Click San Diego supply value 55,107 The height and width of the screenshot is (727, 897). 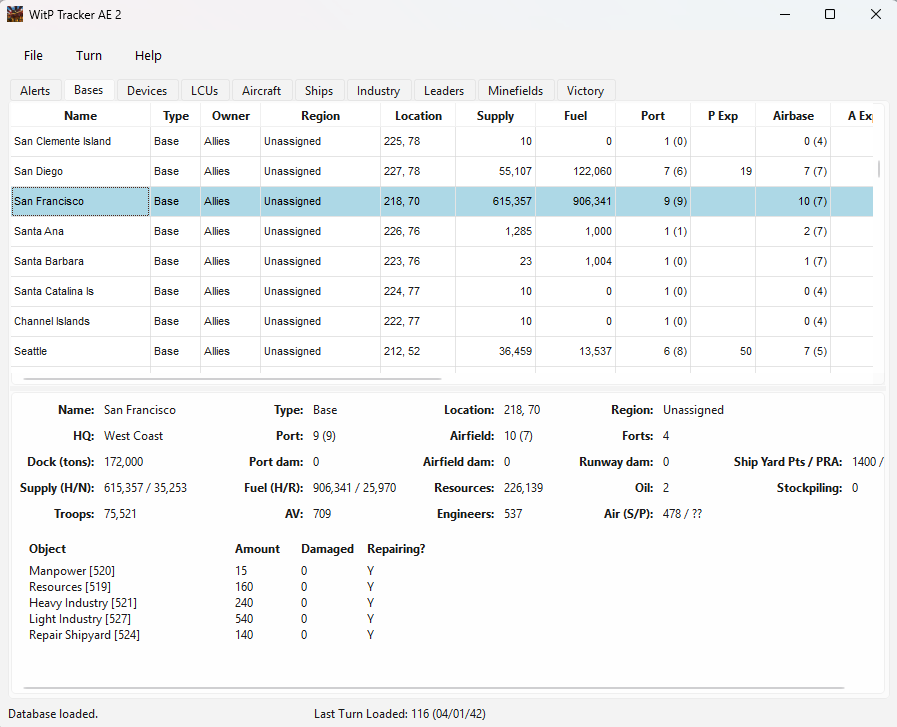[515, 171]
